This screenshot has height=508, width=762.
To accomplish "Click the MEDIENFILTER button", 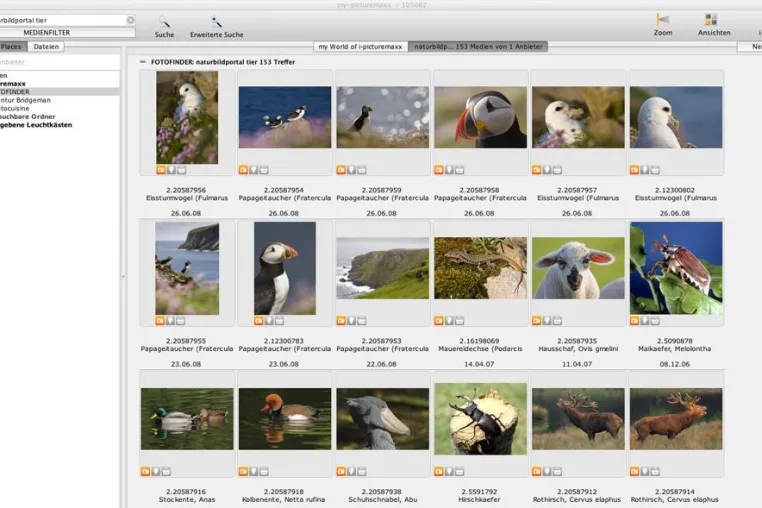I will pos(67,33).
